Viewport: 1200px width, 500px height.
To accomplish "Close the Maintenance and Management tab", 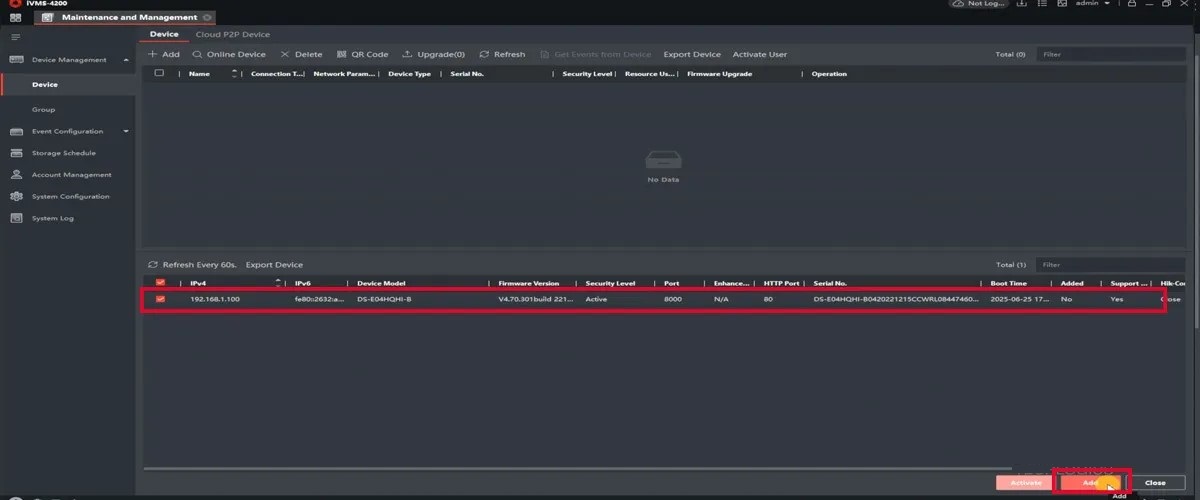I will tap(207, 18).
